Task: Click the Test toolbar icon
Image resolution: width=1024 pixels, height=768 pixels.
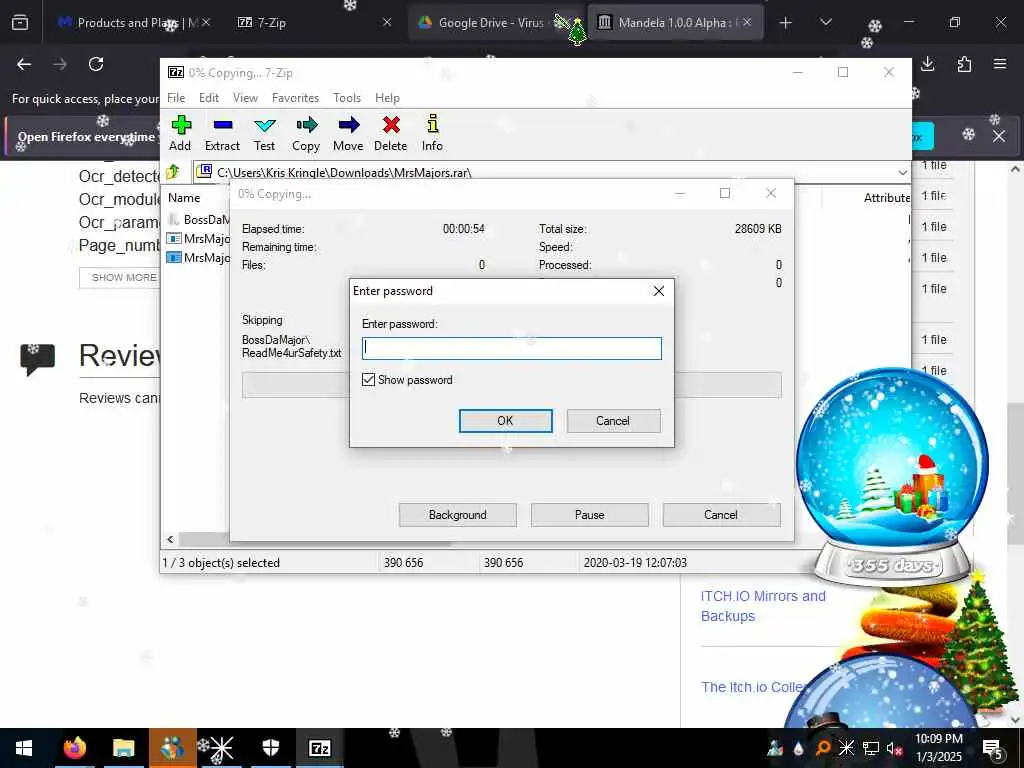Action: click(x=264, y=133)
